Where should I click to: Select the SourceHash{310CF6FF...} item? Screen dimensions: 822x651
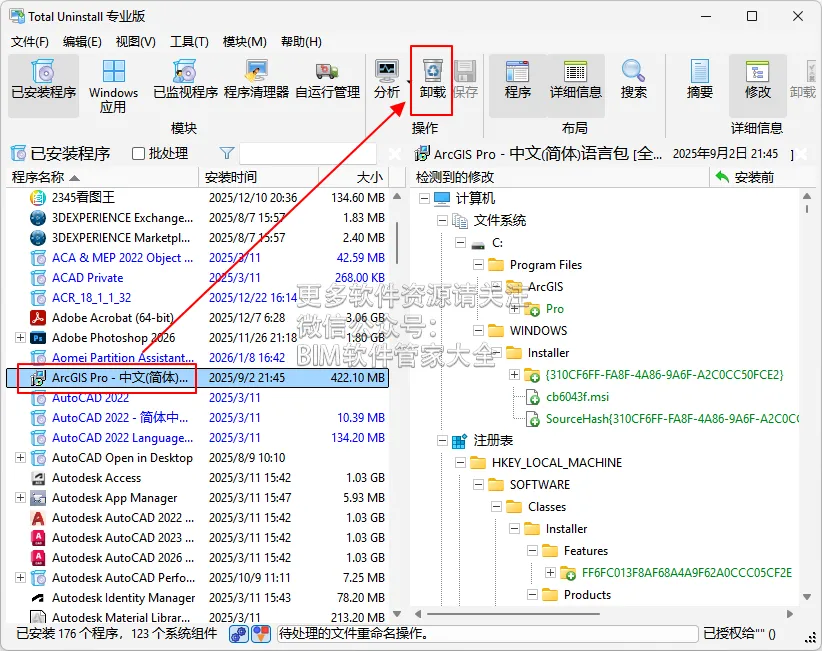click(x=672, y=419)
